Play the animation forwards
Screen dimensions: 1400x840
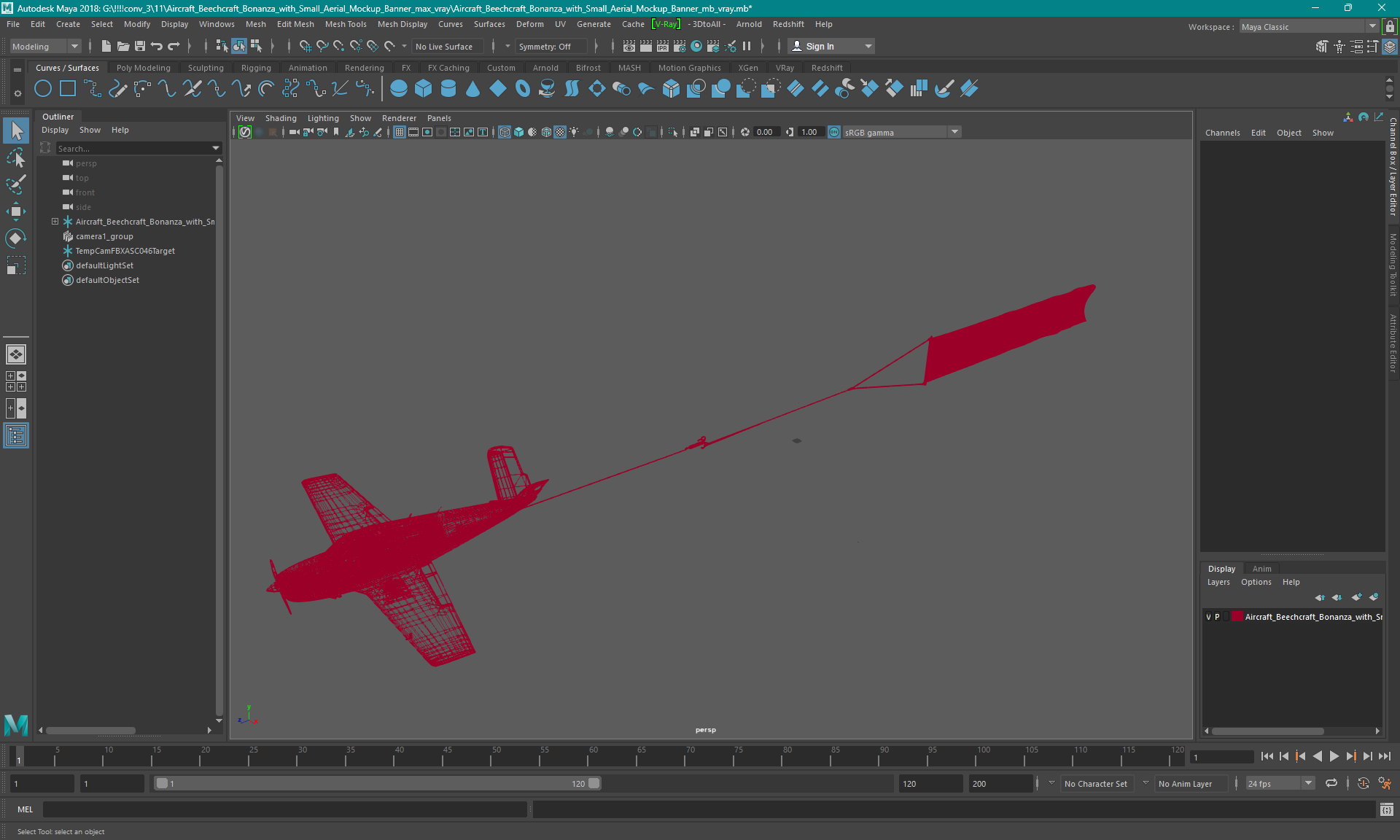point(1334,757)
